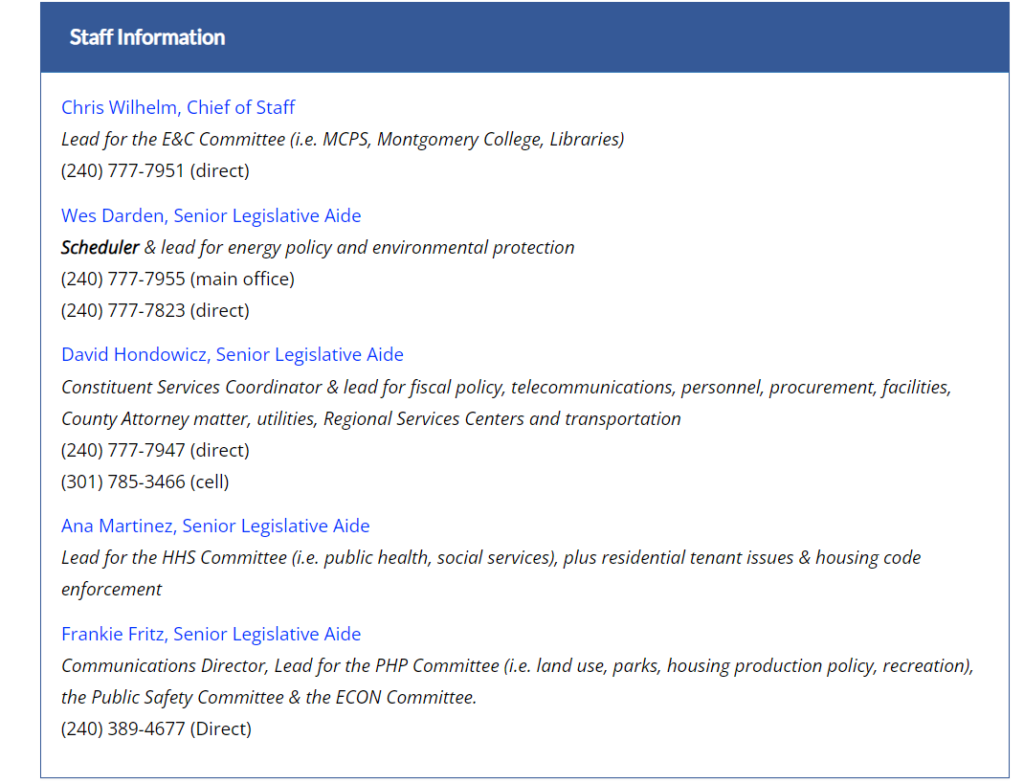Open Ana Martinez, Senior Legislative Aide link
Viewport: 1024px width, 784px height.
[x=216, y=526]
